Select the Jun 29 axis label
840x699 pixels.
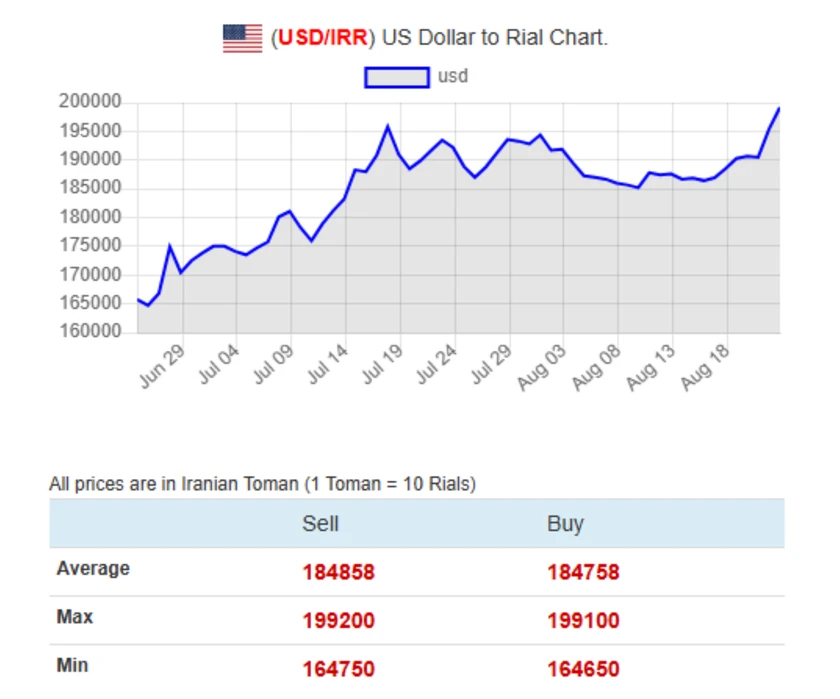[163, 366]
